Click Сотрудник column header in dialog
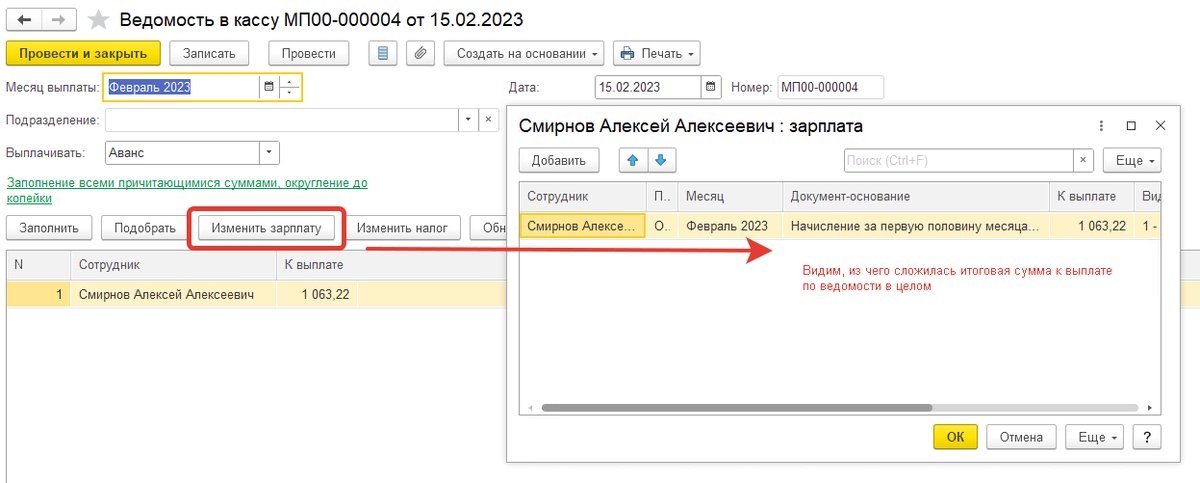Viewport: 1200px width, 483px height. (x=582, y=197)
